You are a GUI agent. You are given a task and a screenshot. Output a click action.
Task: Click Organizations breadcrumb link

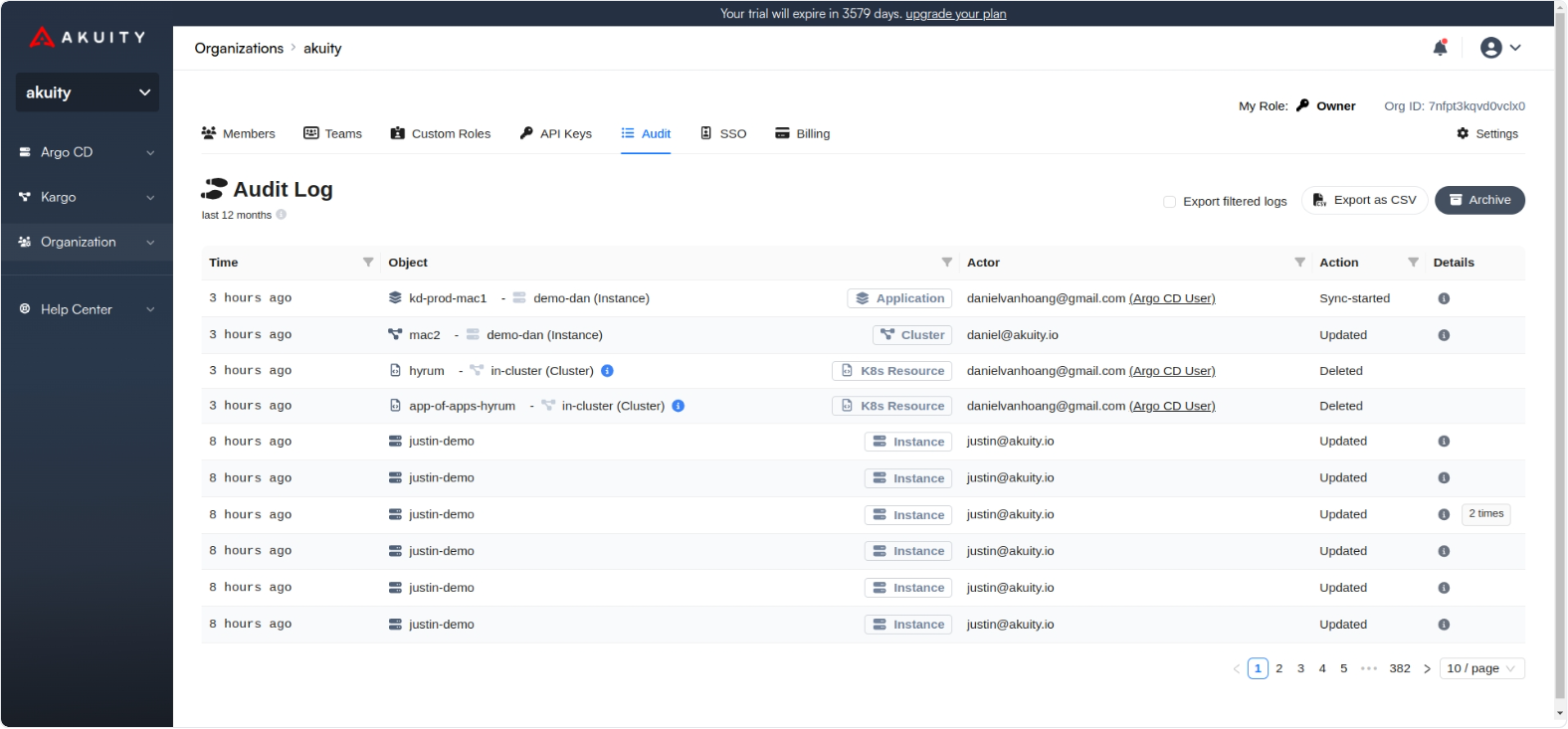239,48
